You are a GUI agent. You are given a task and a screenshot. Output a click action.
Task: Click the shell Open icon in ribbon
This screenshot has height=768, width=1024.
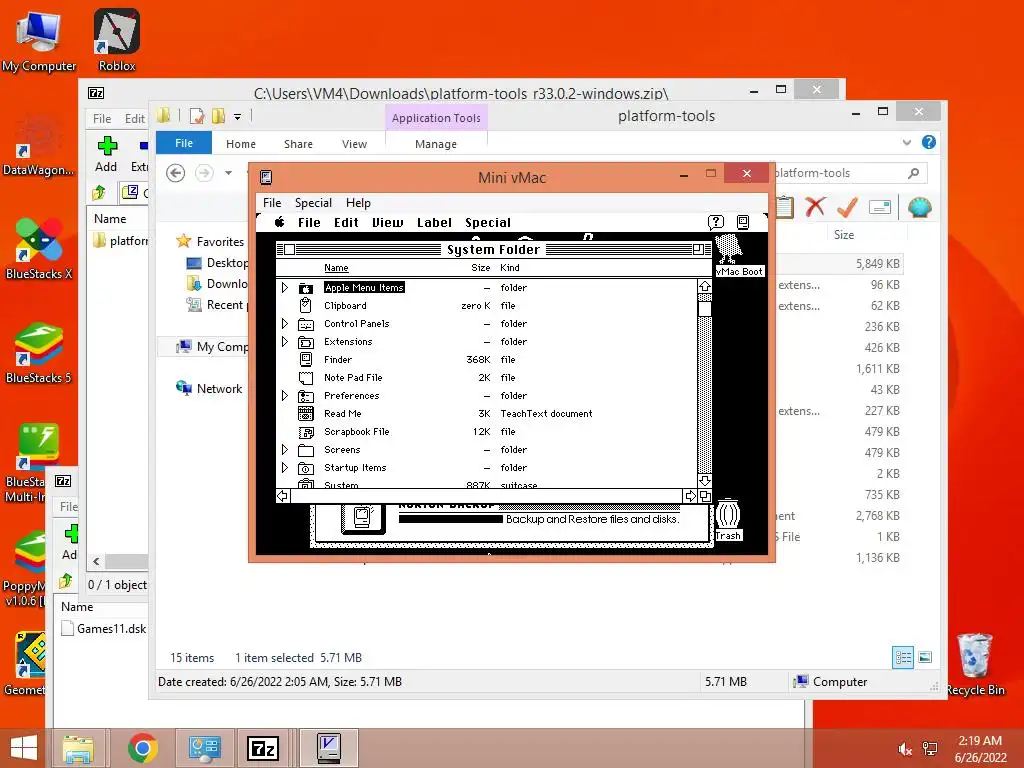coord(920,207)
